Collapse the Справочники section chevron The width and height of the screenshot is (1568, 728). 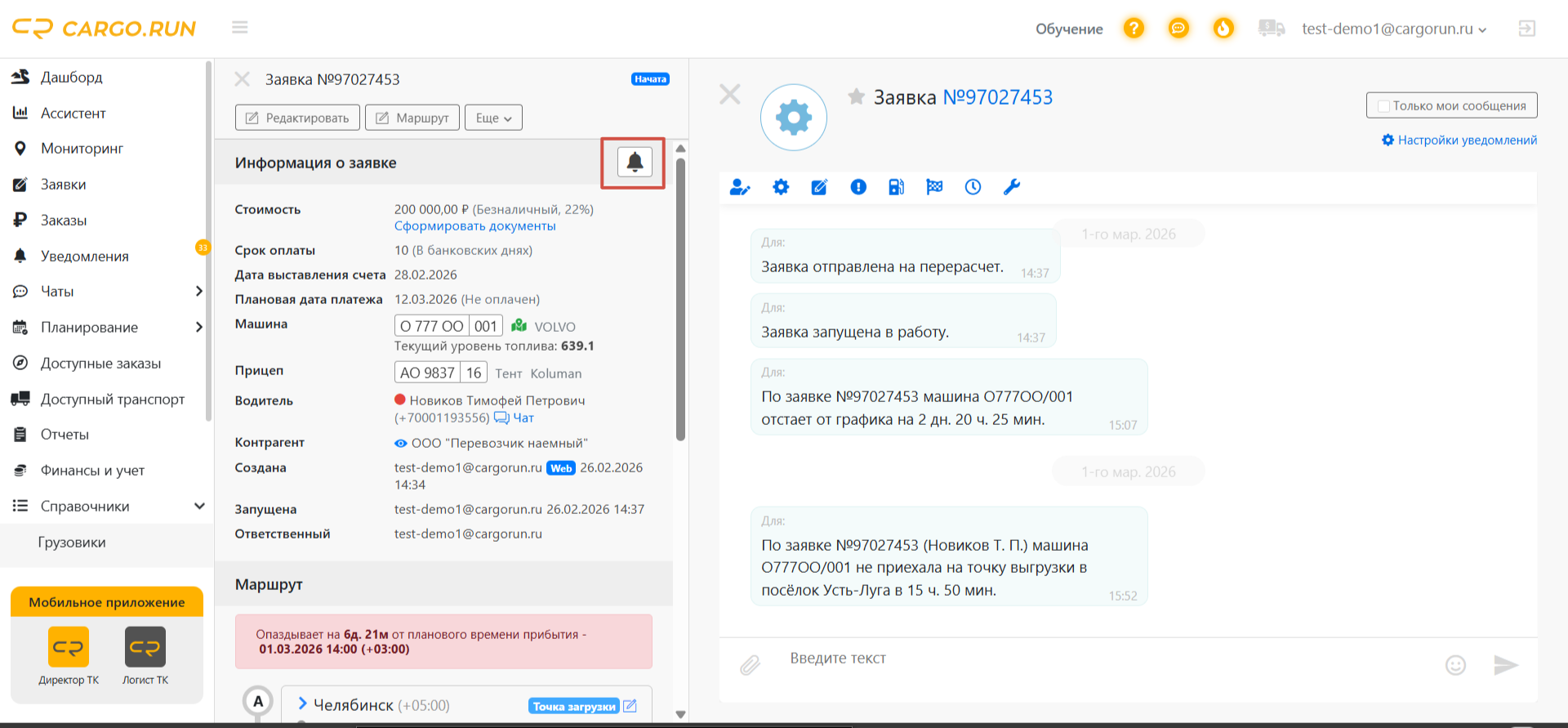pos(199,506)
